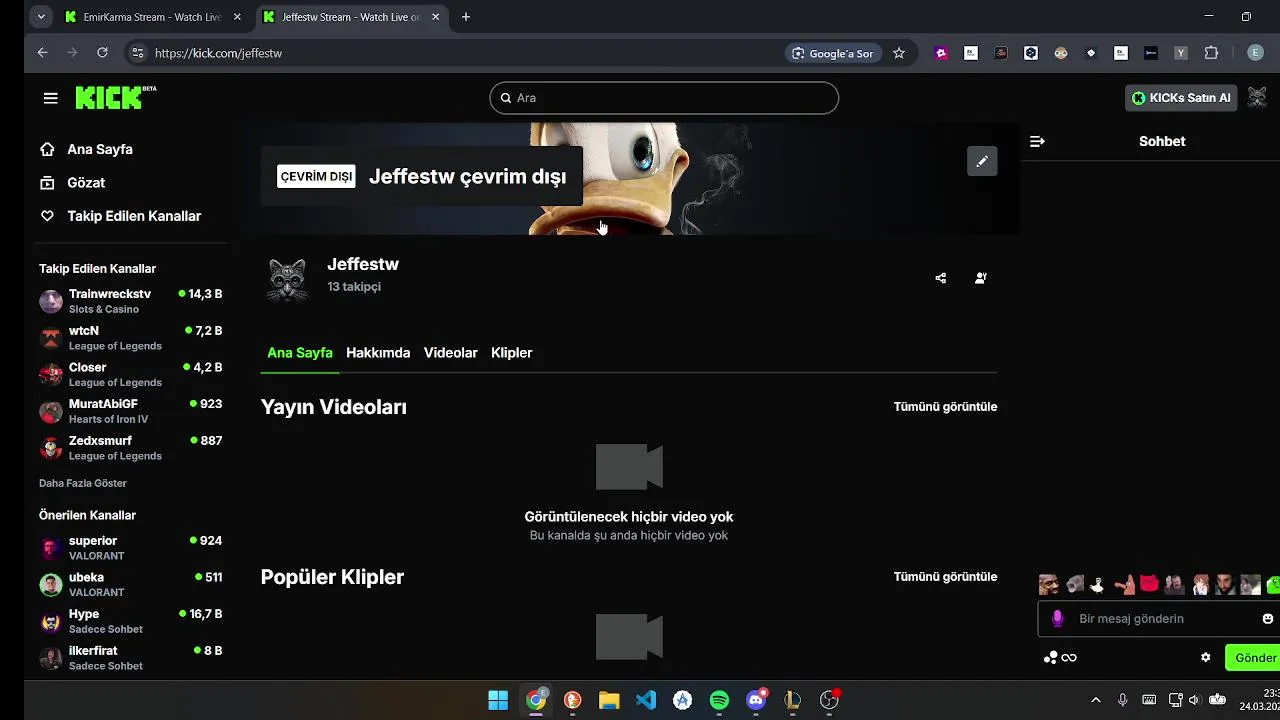Open the Chrome extensions puzzle menu
The height and width of the screenshot is (720, 1280).
point(1211,53)
